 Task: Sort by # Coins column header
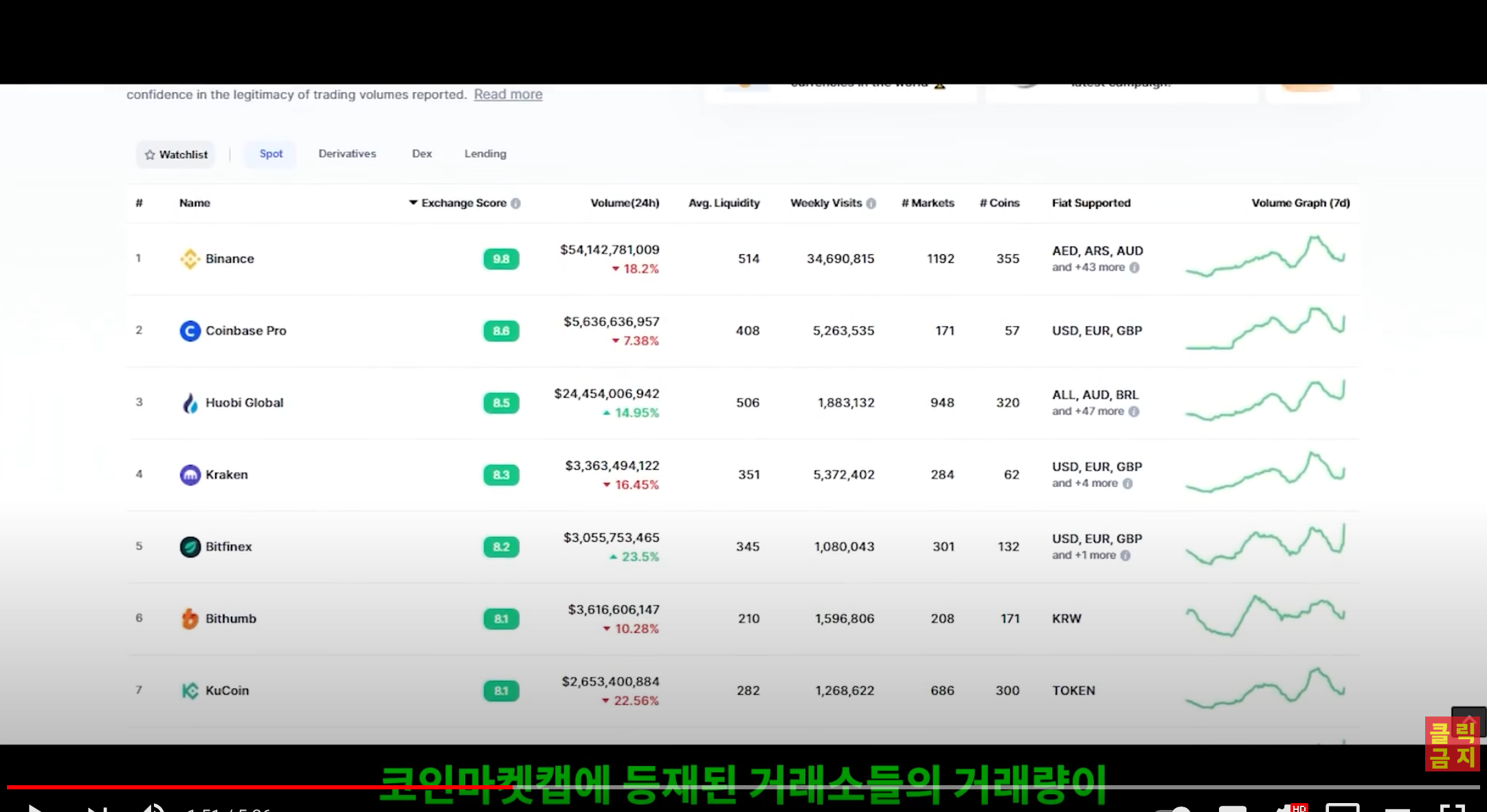999,203
